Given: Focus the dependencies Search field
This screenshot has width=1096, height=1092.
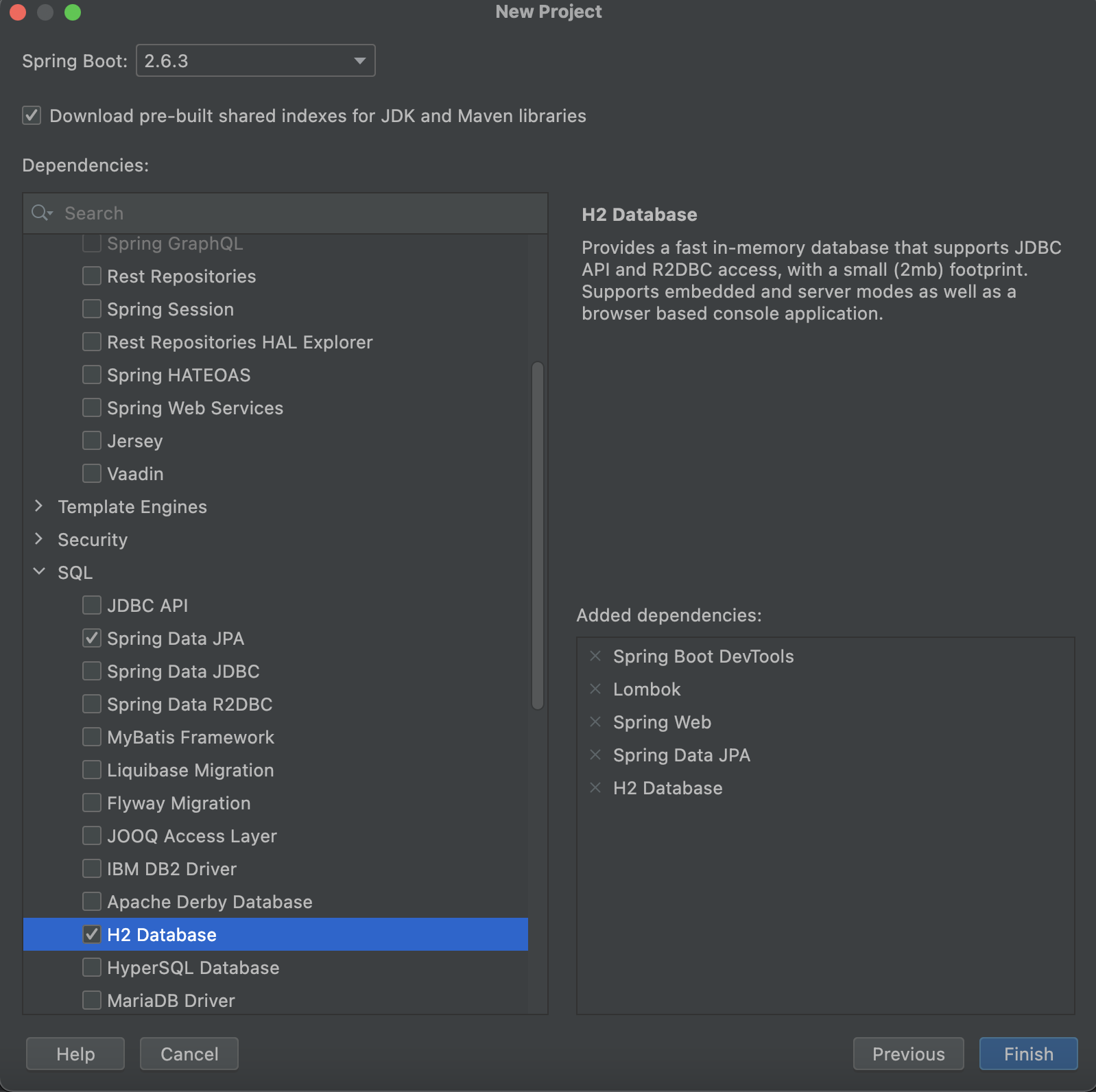Looking at the screenshot, I should pos(285,213).
